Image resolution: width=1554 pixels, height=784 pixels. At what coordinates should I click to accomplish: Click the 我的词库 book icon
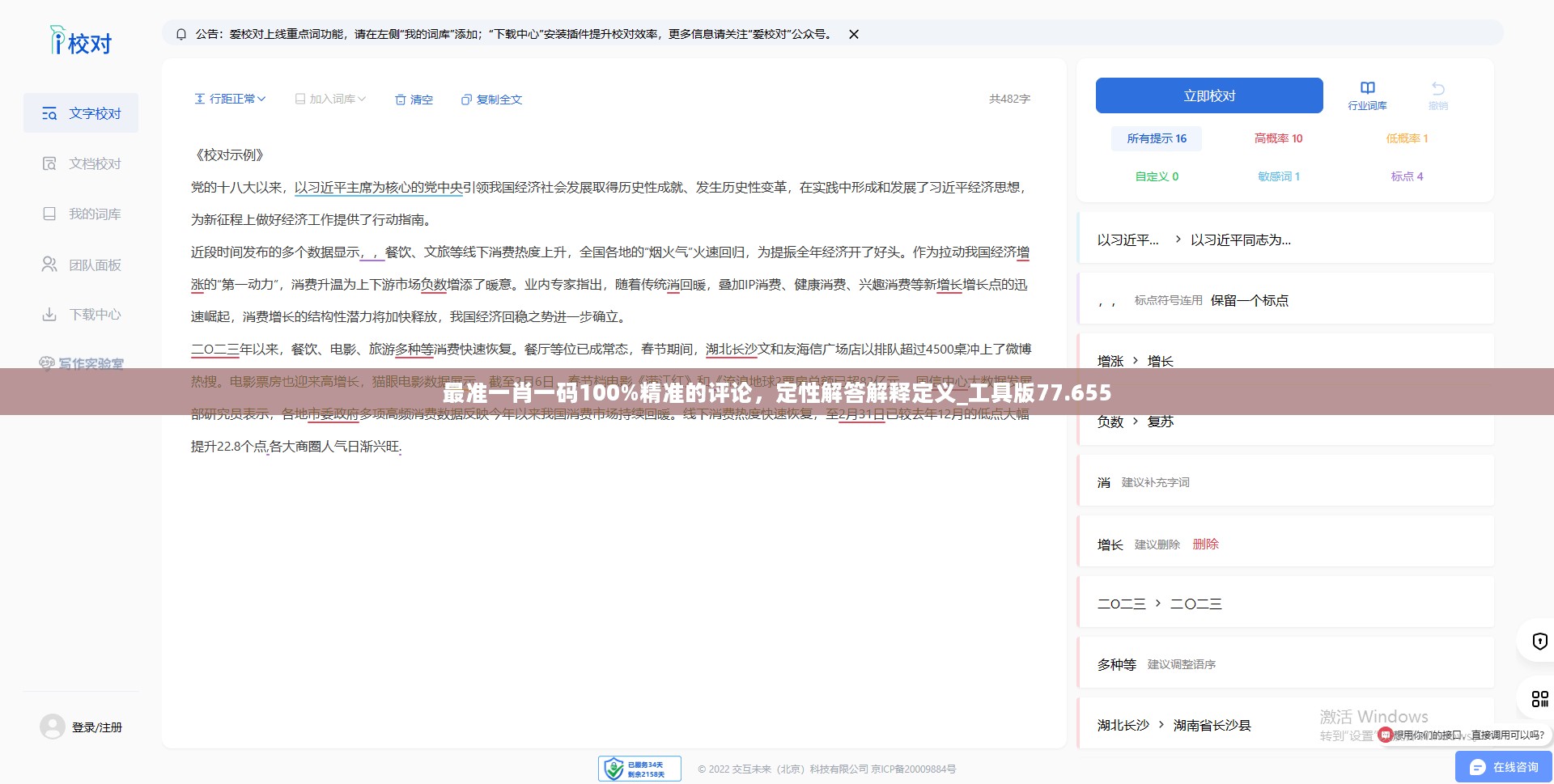point(49,214)
